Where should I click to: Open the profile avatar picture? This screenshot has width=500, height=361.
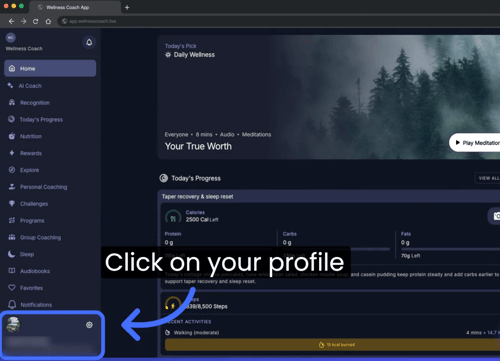[x=13, y=325]
